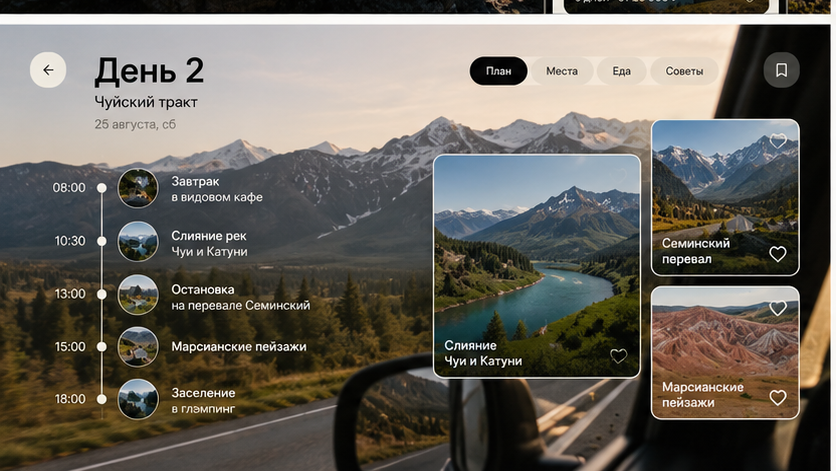Select the 18:00 timeline dot
This screenshot has height=471, width=836.
(101, 399)
